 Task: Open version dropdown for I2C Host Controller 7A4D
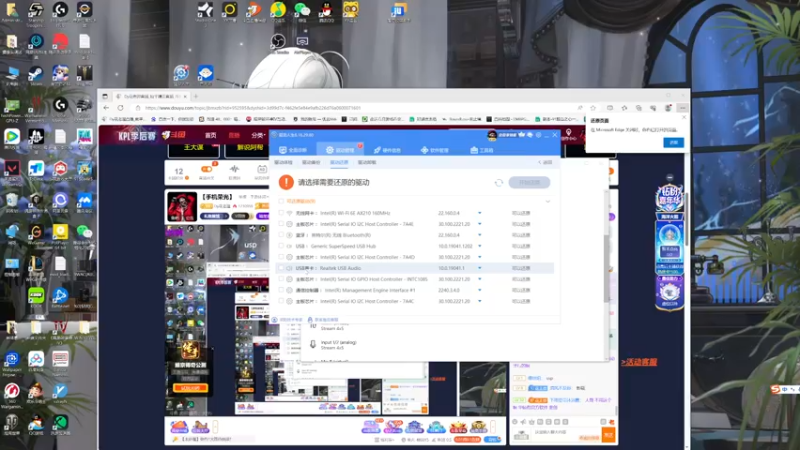tap(480, 257)
